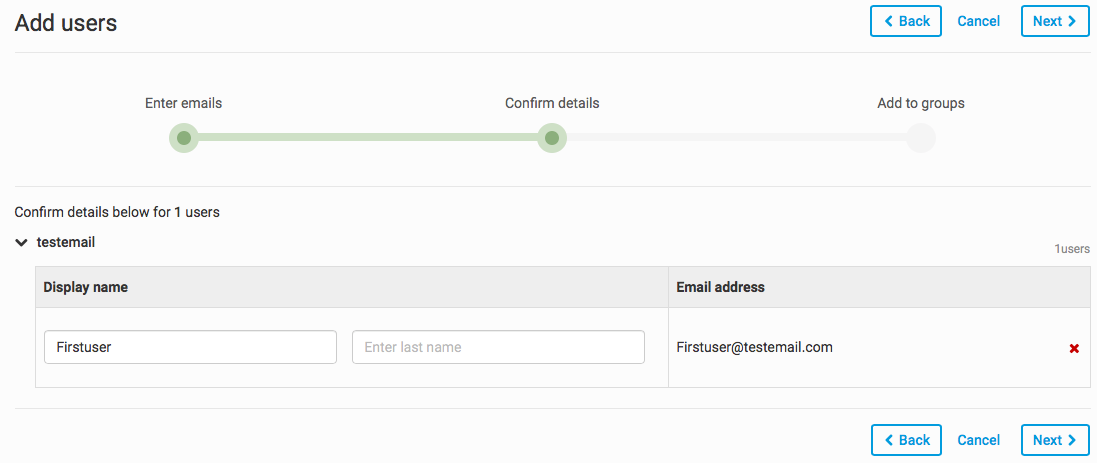Click the Enter emails step label

pyautogui.click(x=184, y=103)
